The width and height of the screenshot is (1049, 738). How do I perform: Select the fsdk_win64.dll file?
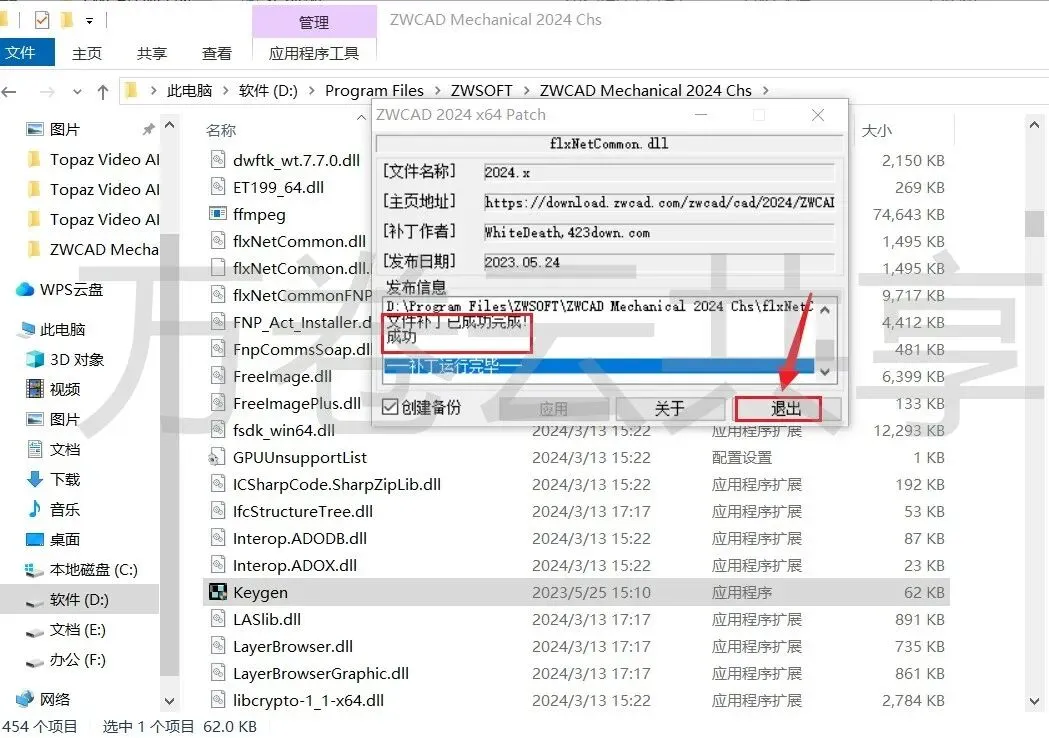tap(284, 430)
